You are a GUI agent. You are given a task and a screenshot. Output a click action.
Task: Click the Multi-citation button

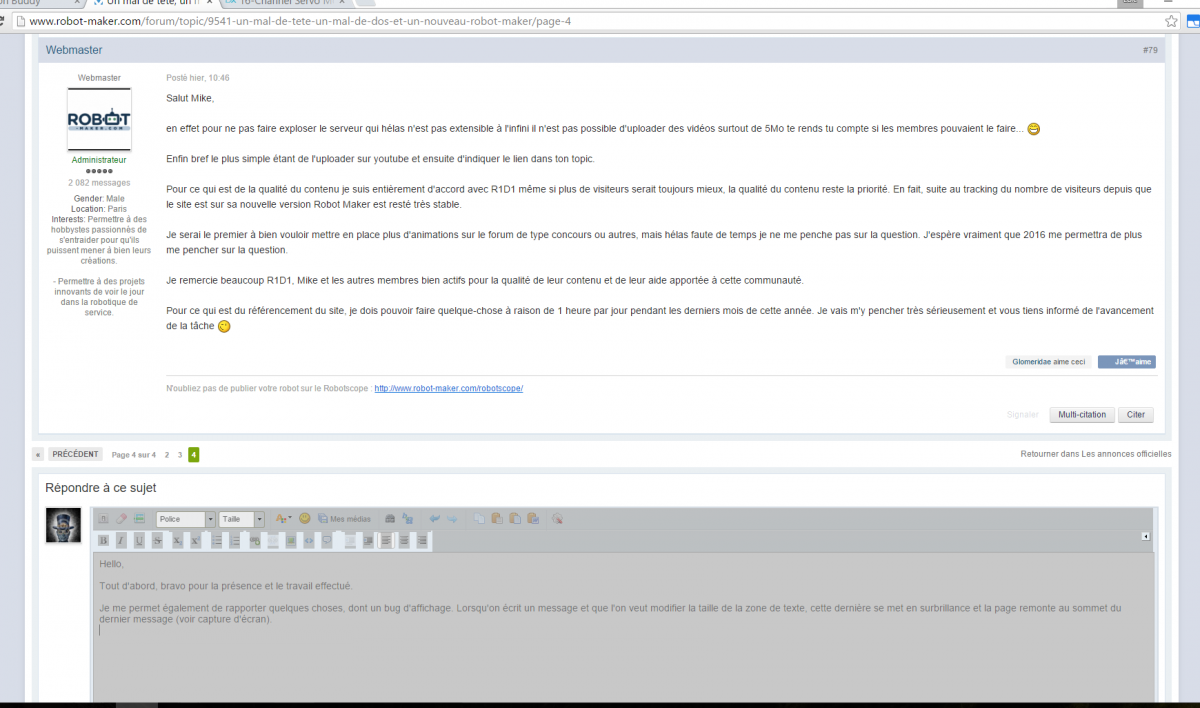(1082, 414)
